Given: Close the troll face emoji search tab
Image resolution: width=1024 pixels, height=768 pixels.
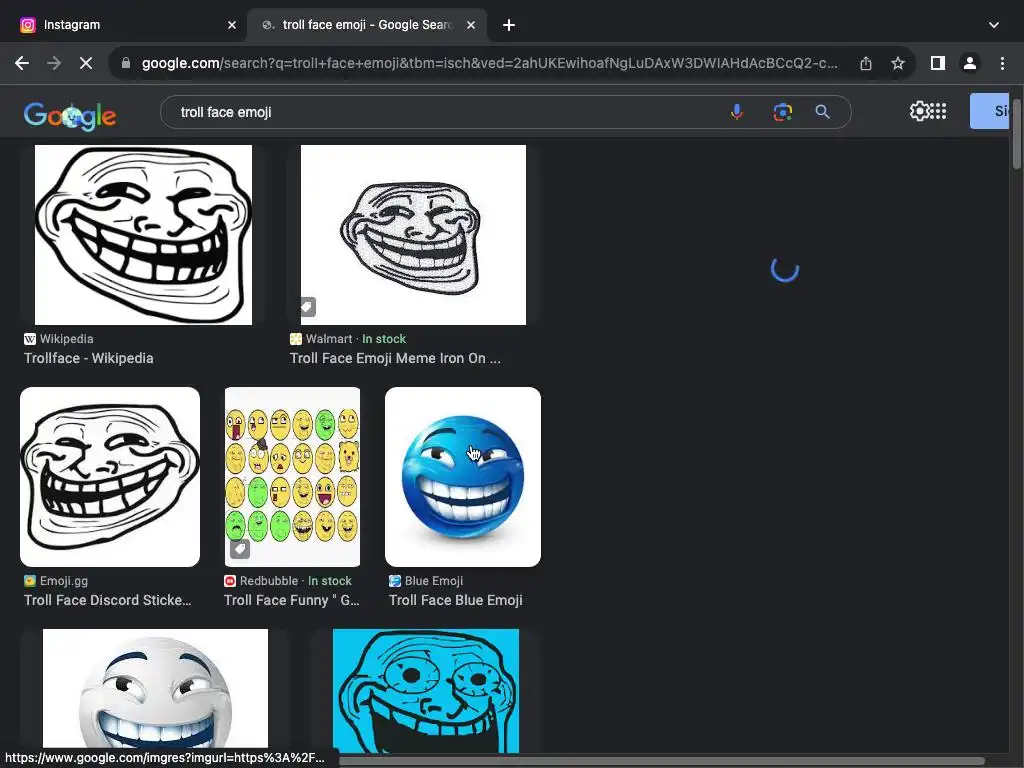Looking at the screenshot, I should coord(471,25).
